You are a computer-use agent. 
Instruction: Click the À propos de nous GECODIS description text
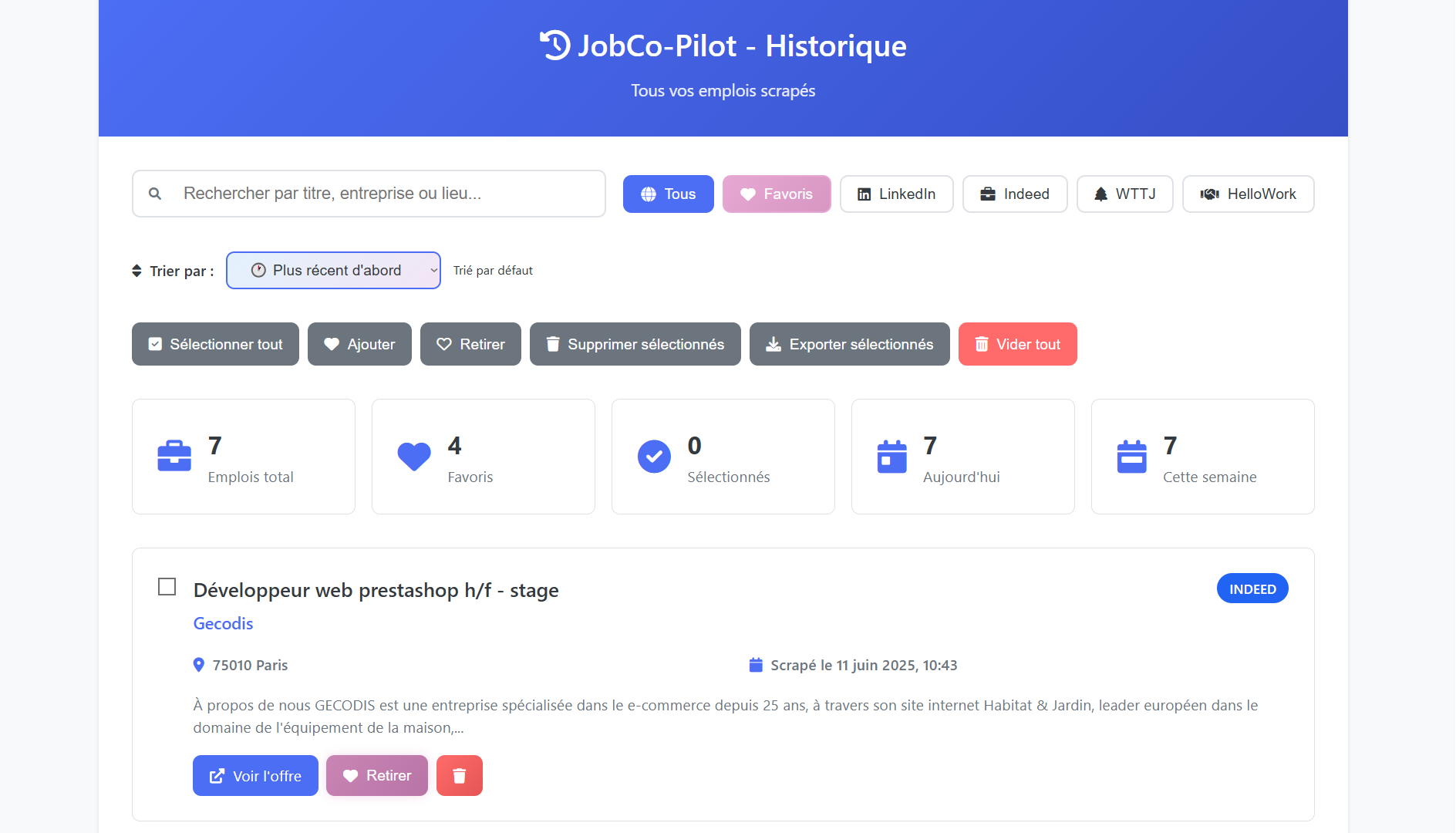[726, 716]
